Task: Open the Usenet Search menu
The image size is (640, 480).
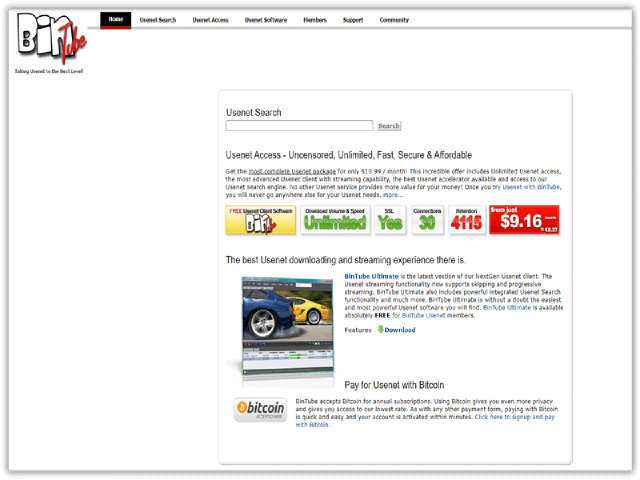Action: 158,20
